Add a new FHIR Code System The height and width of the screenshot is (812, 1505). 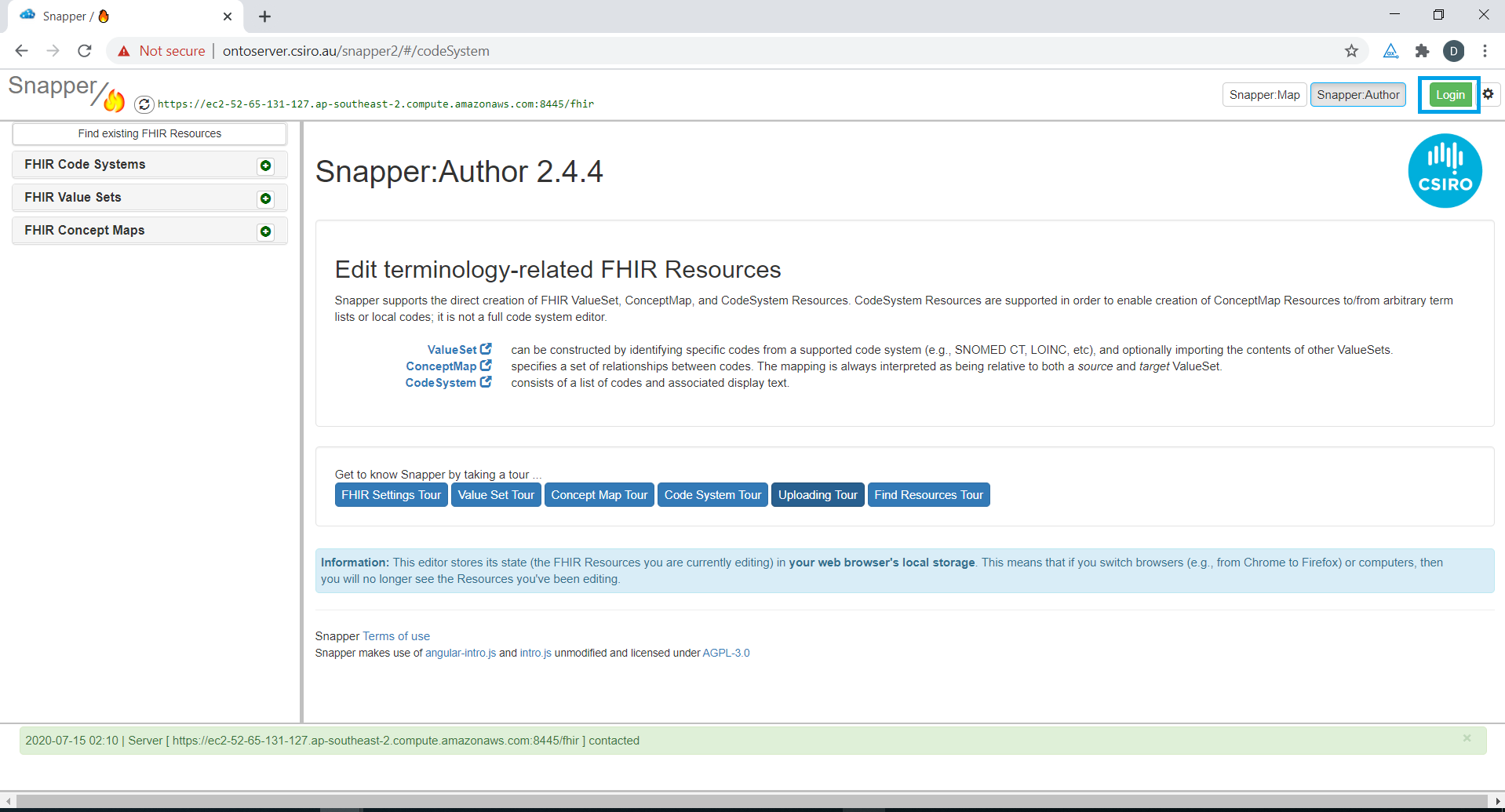[x=266, y=166]
